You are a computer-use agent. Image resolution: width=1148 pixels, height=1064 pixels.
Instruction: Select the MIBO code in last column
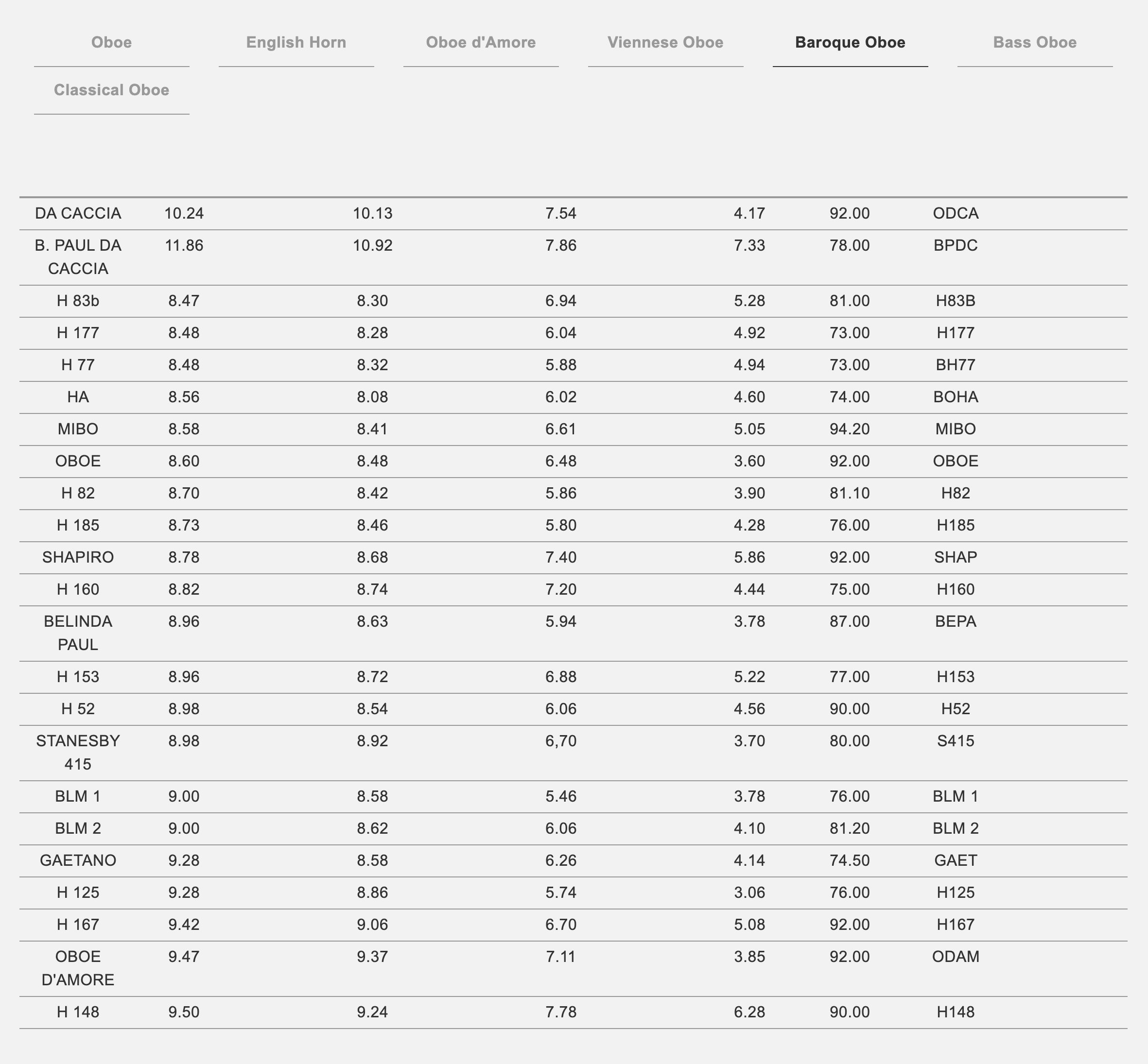point(955,429)
